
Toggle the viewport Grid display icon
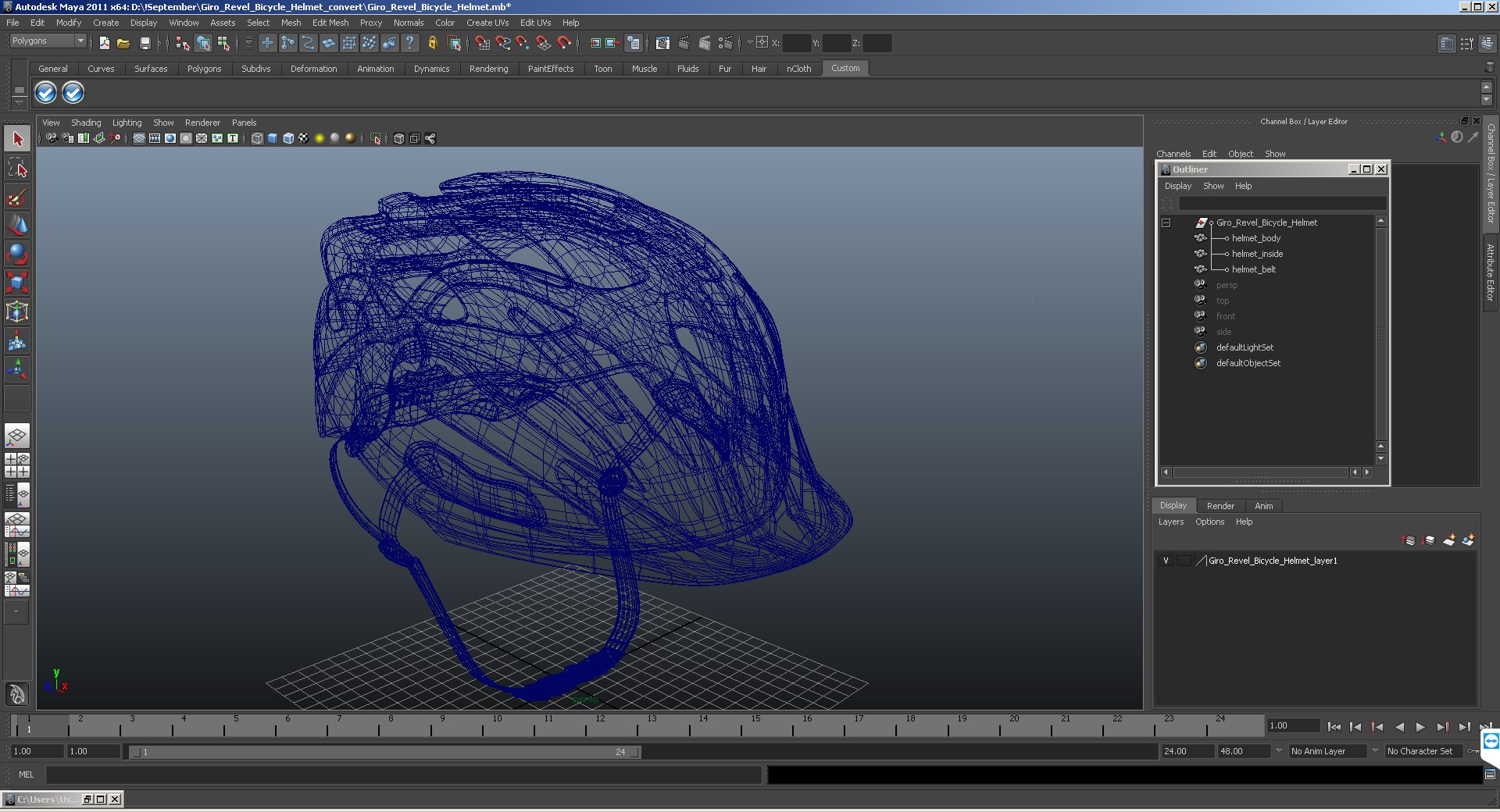click(x=138, y=138)
